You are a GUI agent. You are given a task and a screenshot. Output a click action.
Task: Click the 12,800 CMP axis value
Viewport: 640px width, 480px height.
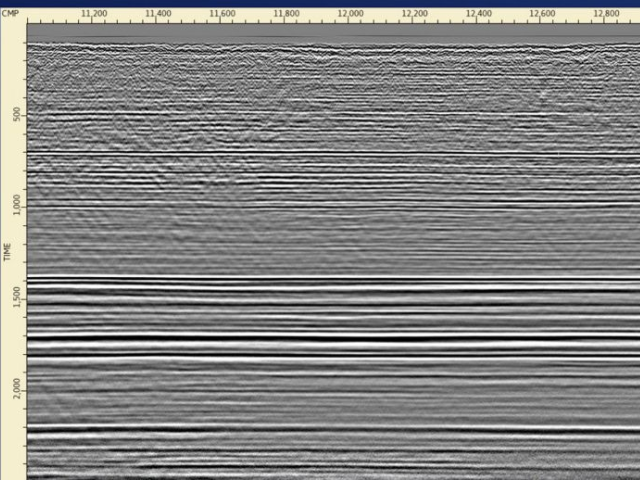606,13
